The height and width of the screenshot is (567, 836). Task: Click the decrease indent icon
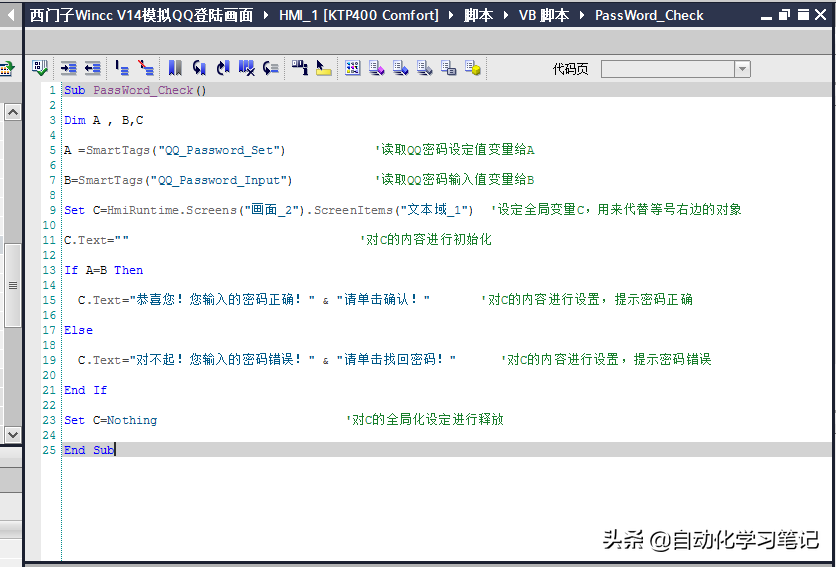click(x=92, y=68)
